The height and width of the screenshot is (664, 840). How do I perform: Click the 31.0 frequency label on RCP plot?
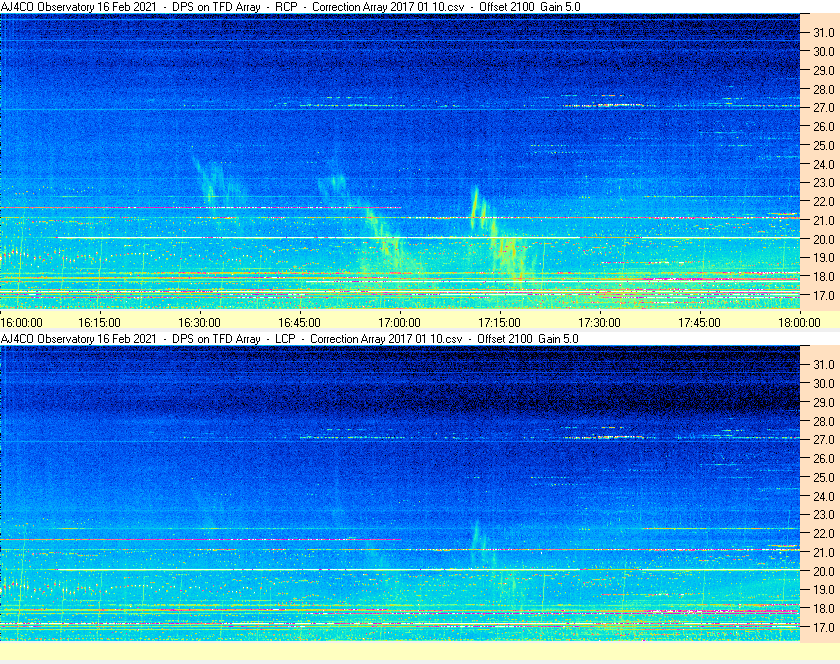click(x=824, y=33)
